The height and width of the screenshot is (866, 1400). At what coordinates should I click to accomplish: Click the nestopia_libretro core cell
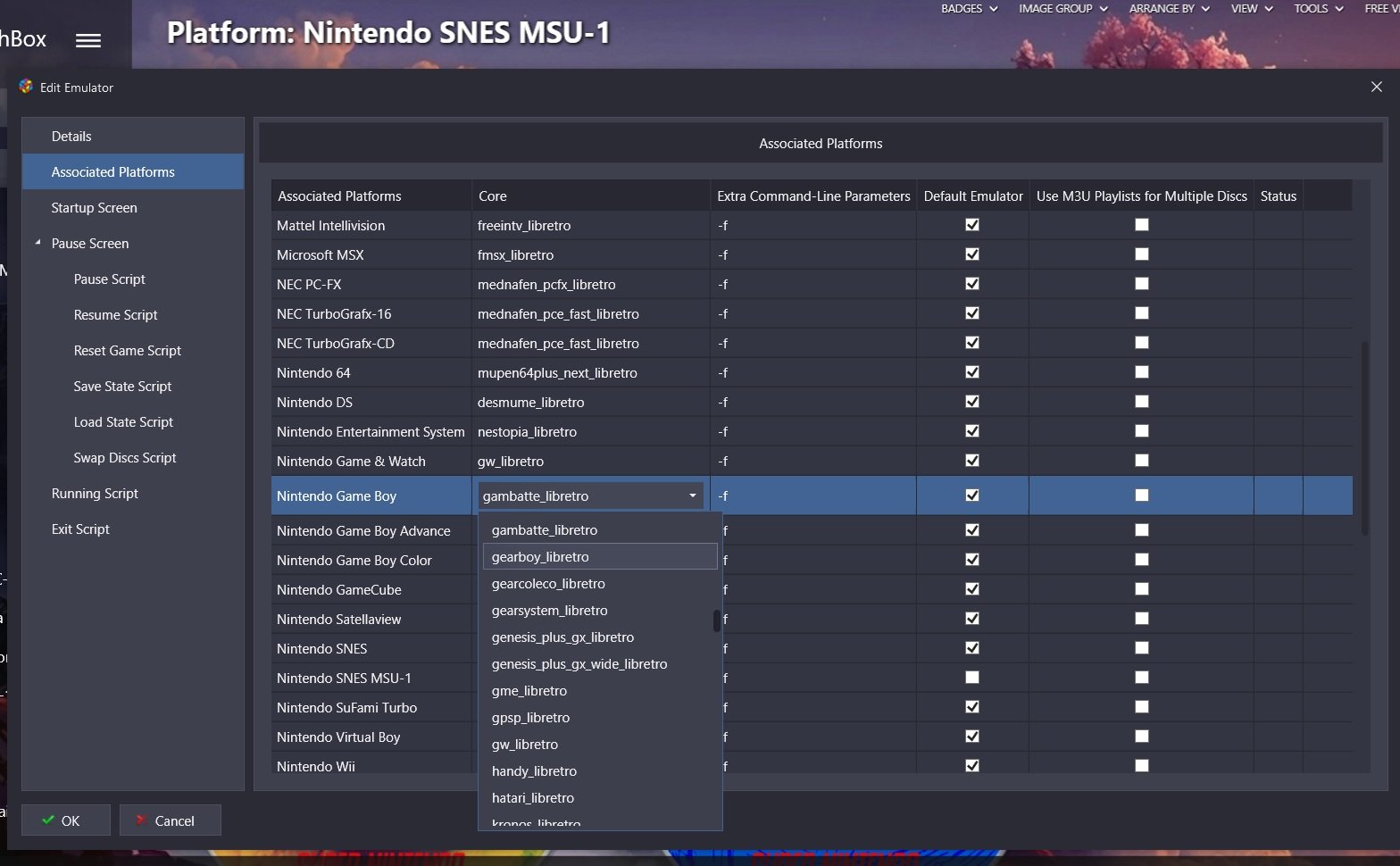point(591,431)
